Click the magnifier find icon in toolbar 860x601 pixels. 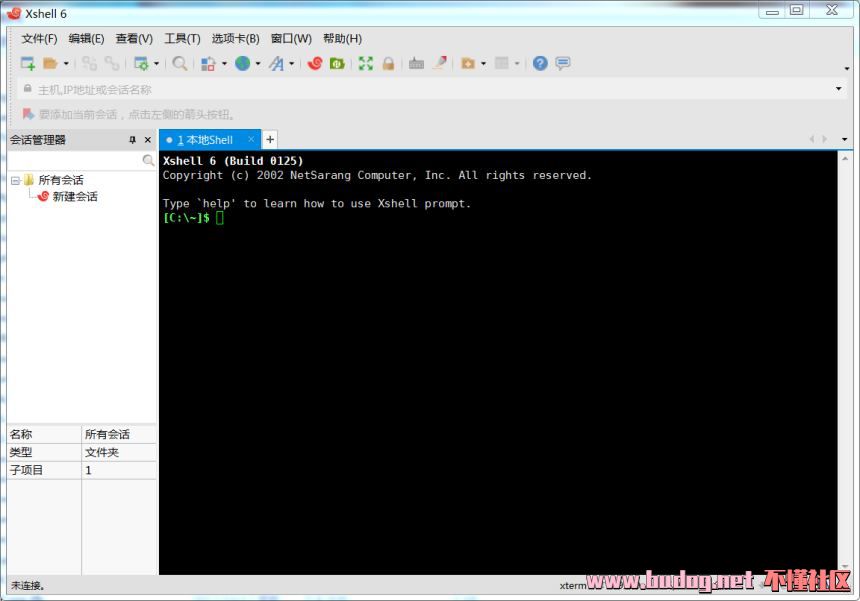pos(179,63)
